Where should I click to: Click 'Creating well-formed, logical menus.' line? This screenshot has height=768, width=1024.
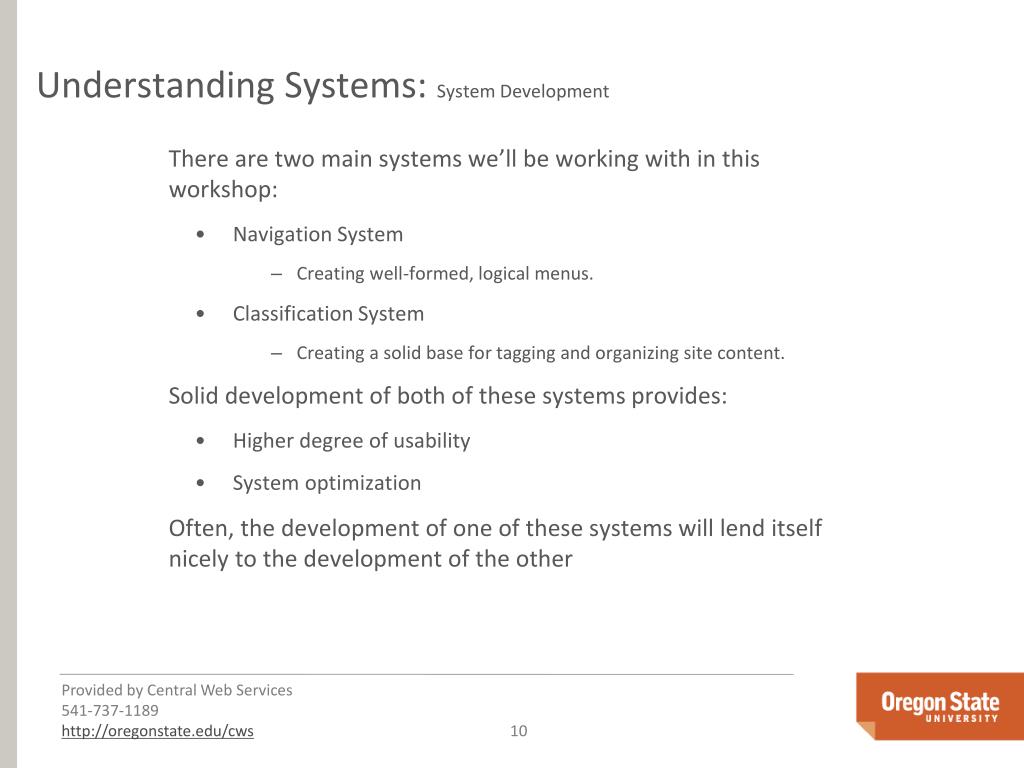click(445, 274)
